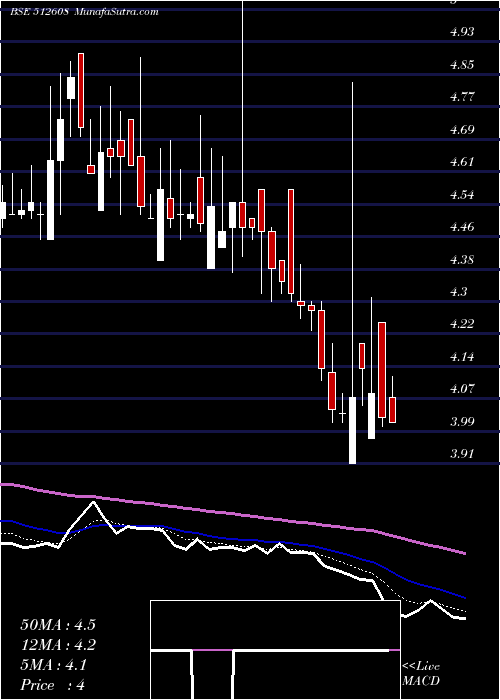Click the last red candlestick on the right
Screen dimensions: 500x700
click(392, 410)
